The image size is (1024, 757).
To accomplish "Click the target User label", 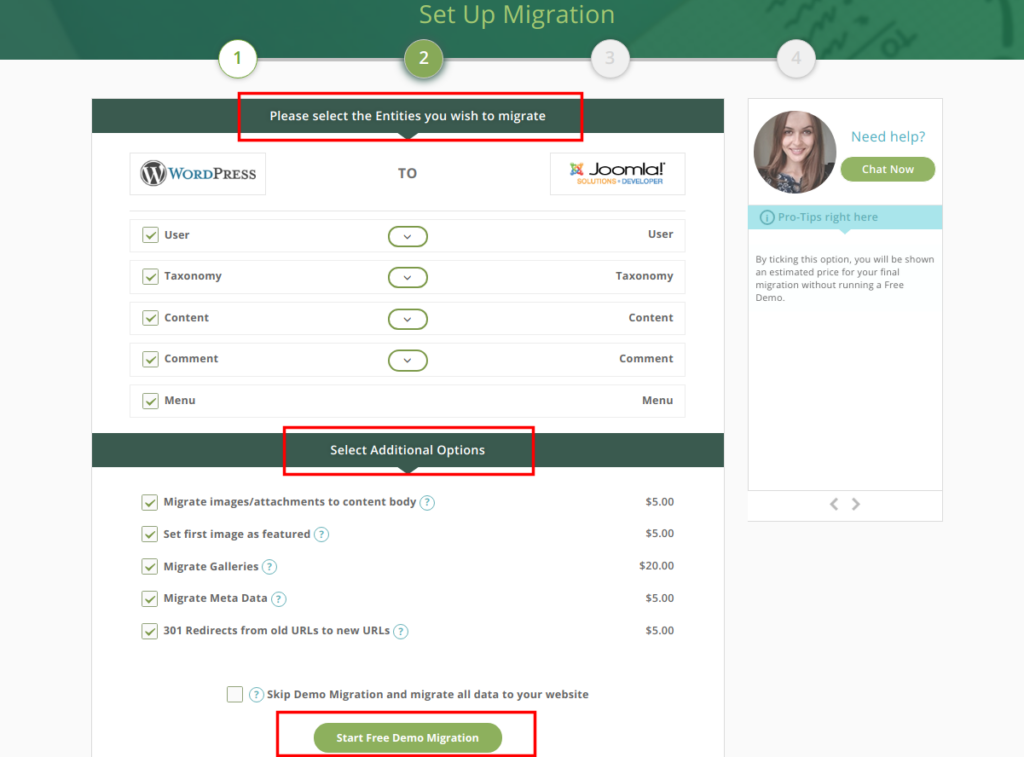I will tap(660, 234).
